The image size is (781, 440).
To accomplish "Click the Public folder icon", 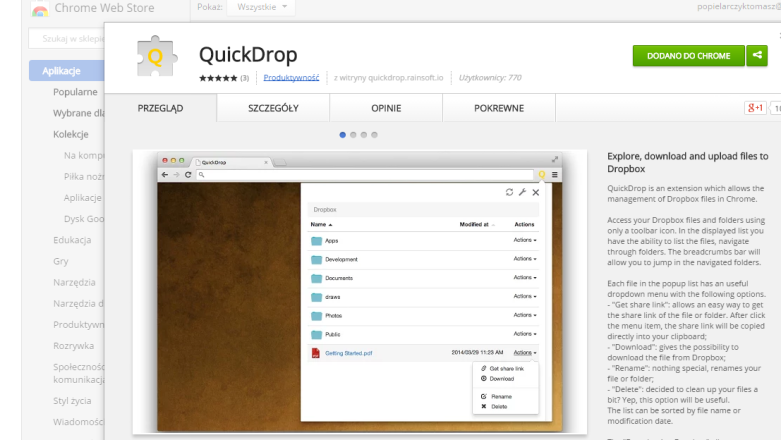I will point(316,334).
